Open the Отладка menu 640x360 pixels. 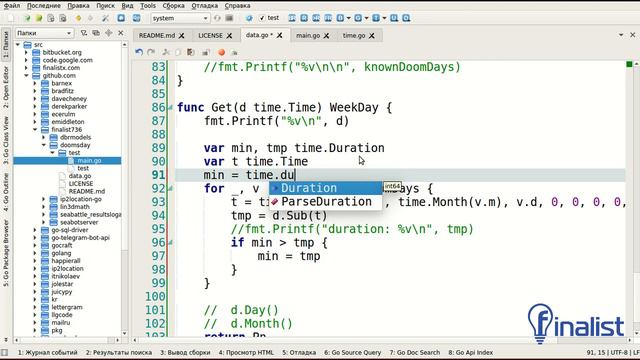(204, 6)
